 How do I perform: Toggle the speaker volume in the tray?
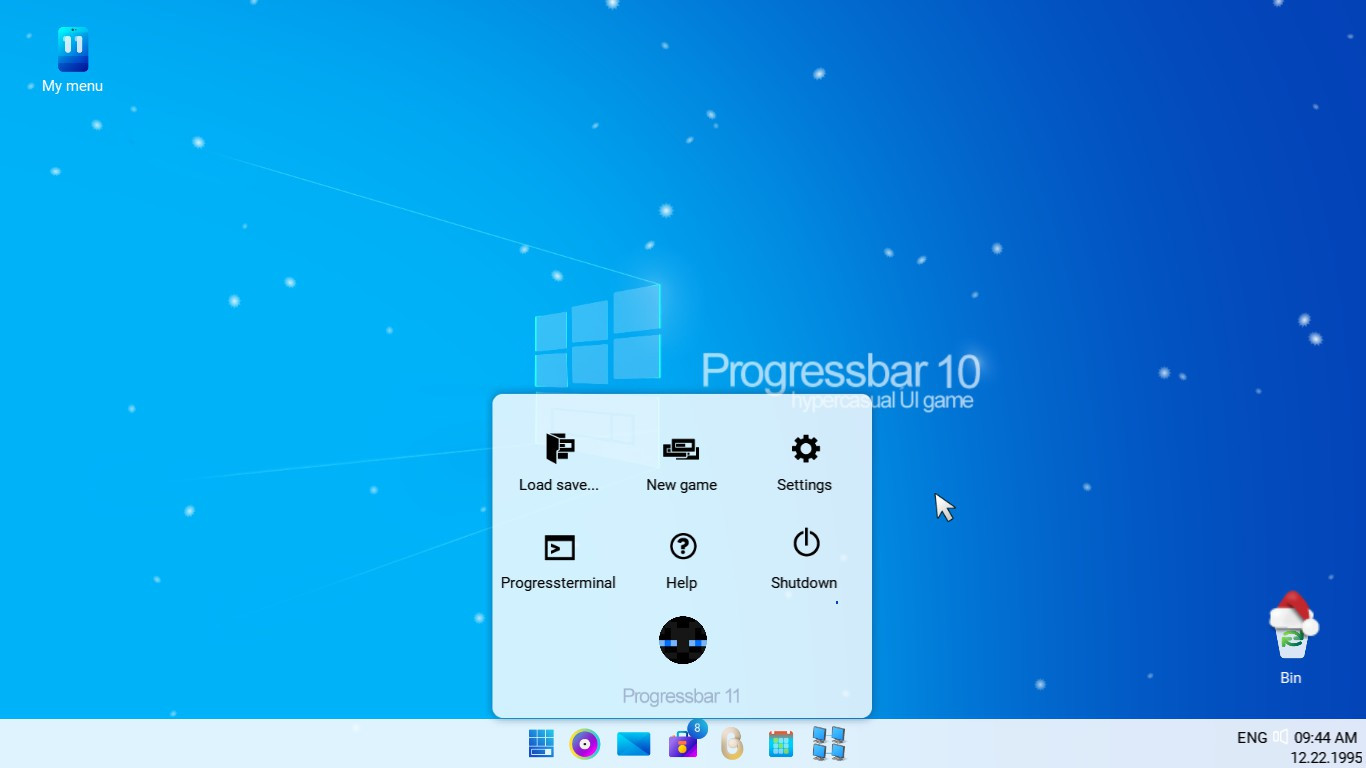(x=1281, y=737)
